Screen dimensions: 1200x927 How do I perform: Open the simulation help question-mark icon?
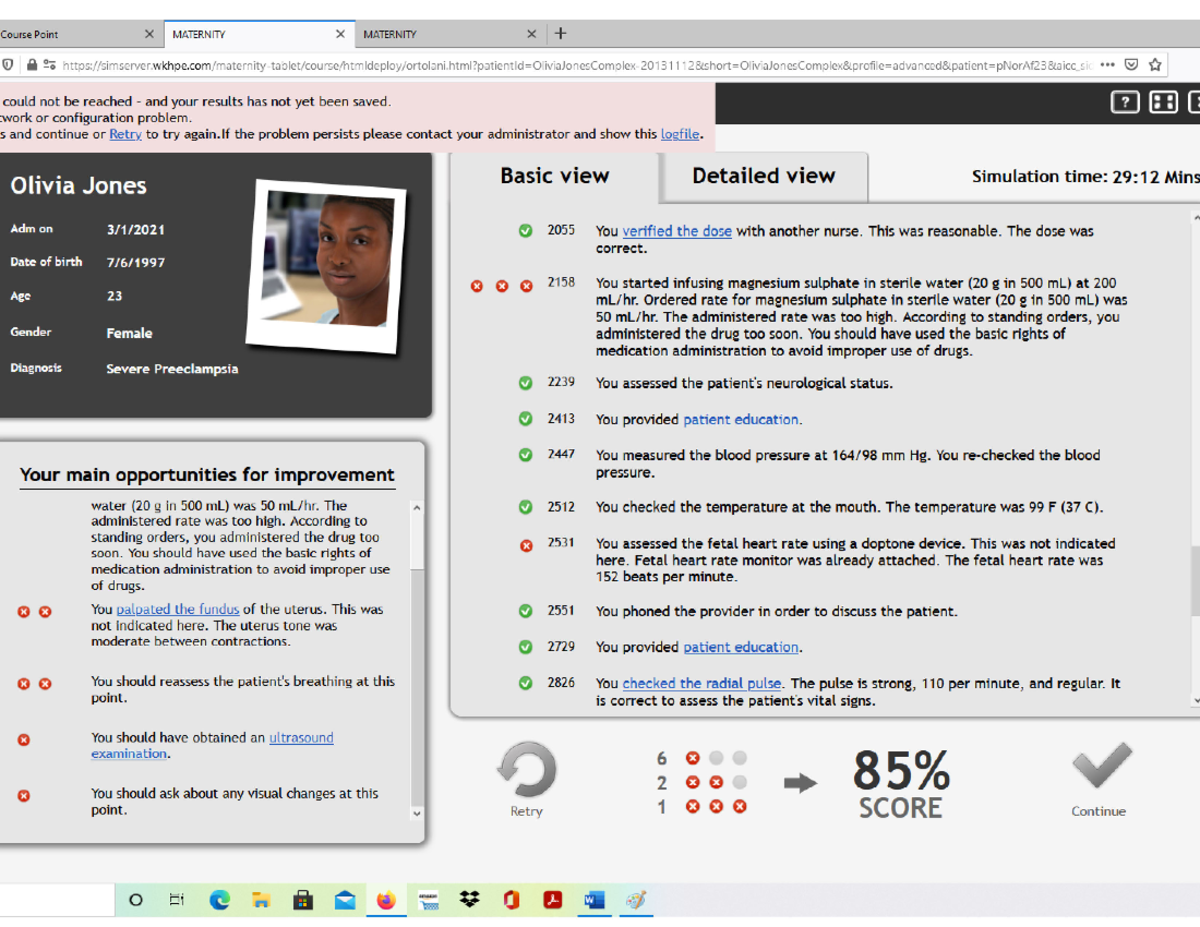coord(1125,102)
